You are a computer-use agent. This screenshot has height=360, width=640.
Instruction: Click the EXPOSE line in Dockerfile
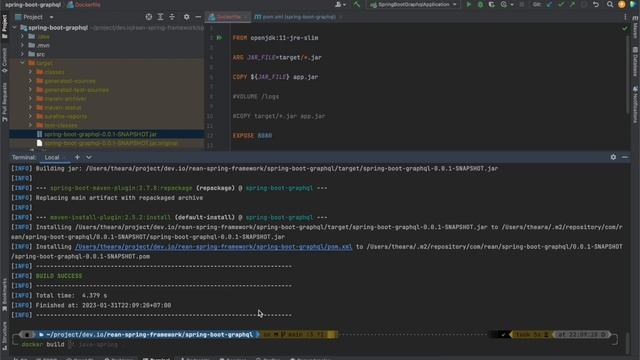(x=252, y=136)
